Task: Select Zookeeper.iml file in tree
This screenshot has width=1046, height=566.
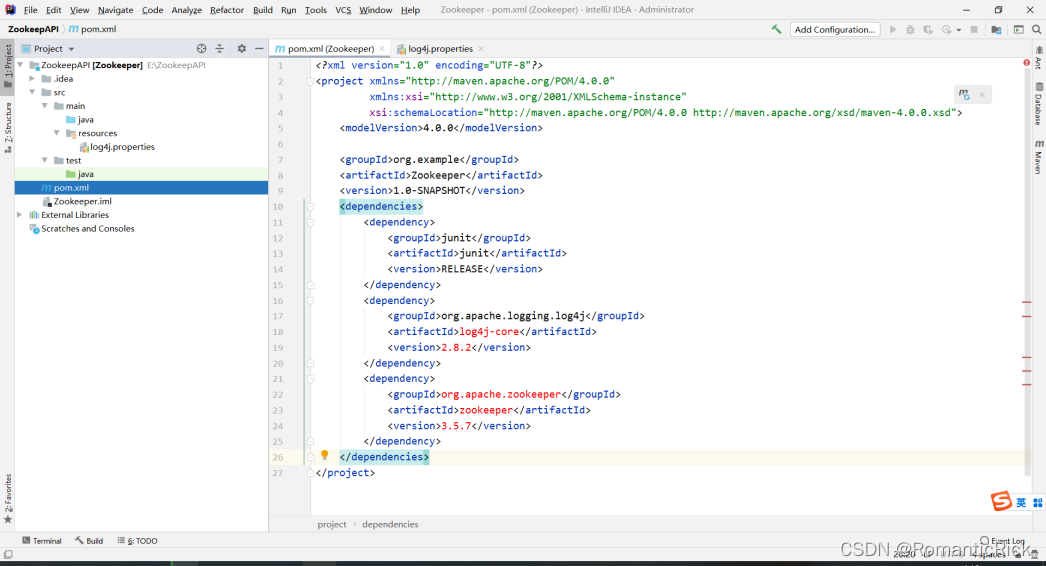Action: click(x=83, y=201)
